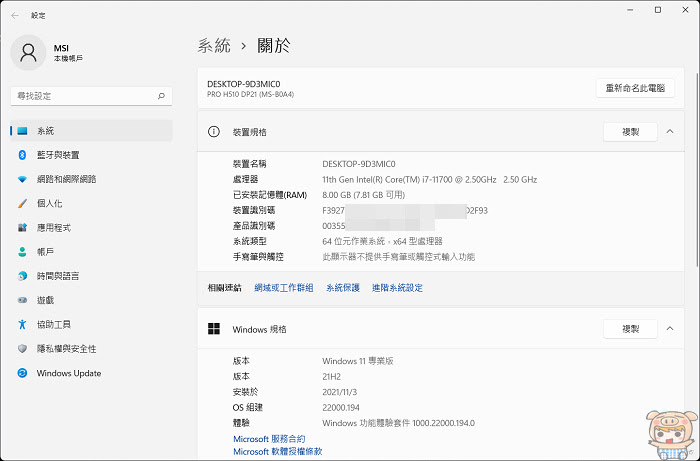The width and height of the screenshot is (700, 461).
Task: Copy Windows specs with 複製 button
Action: [x=630, y=329]
